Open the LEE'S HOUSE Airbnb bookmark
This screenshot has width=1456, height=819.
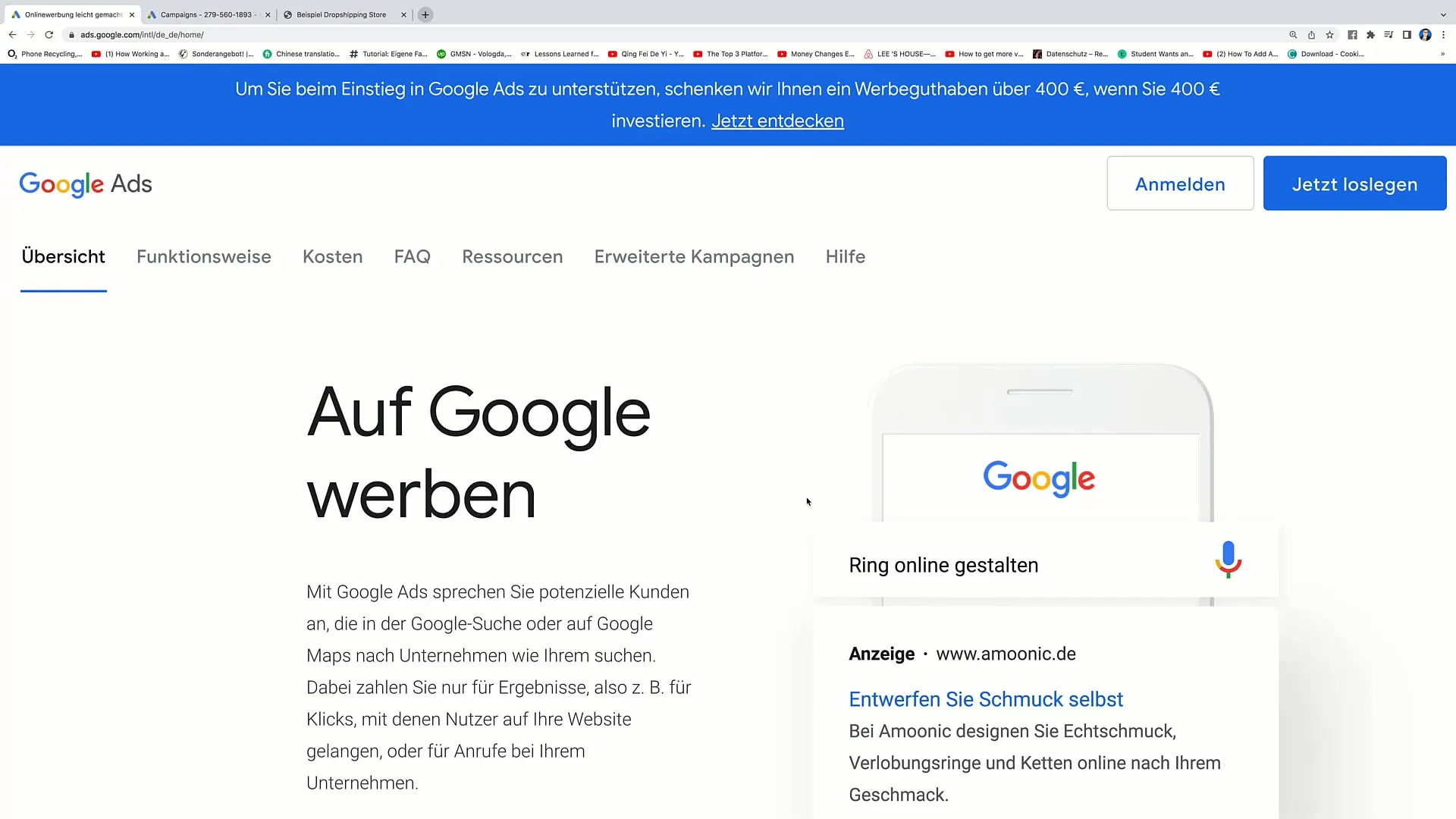pos(900,54)
